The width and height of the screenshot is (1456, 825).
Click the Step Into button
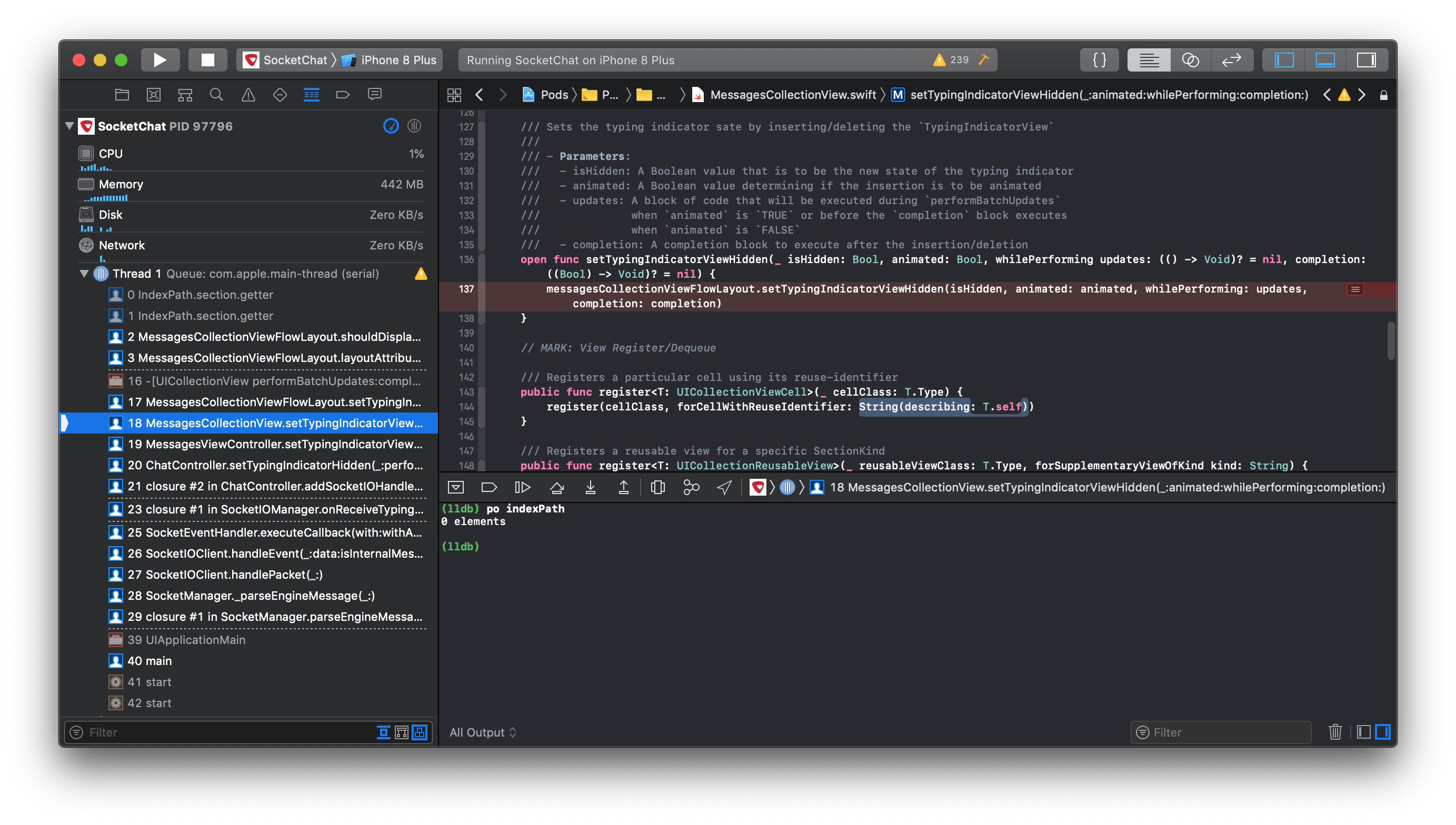coord(590,487)
